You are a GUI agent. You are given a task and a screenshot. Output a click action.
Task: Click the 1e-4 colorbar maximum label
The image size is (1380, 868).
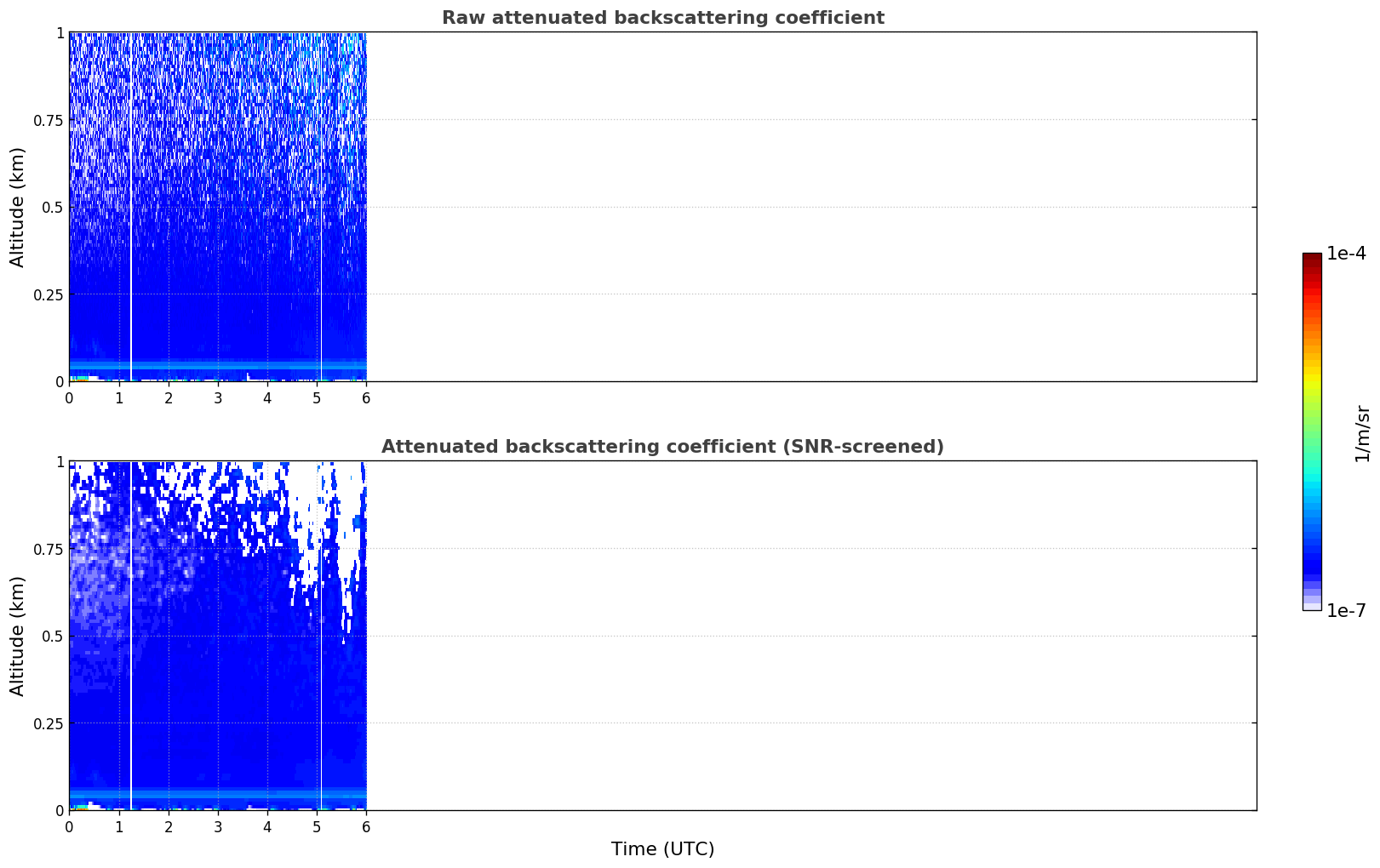pyautogui.click(x=1346, y=254)
